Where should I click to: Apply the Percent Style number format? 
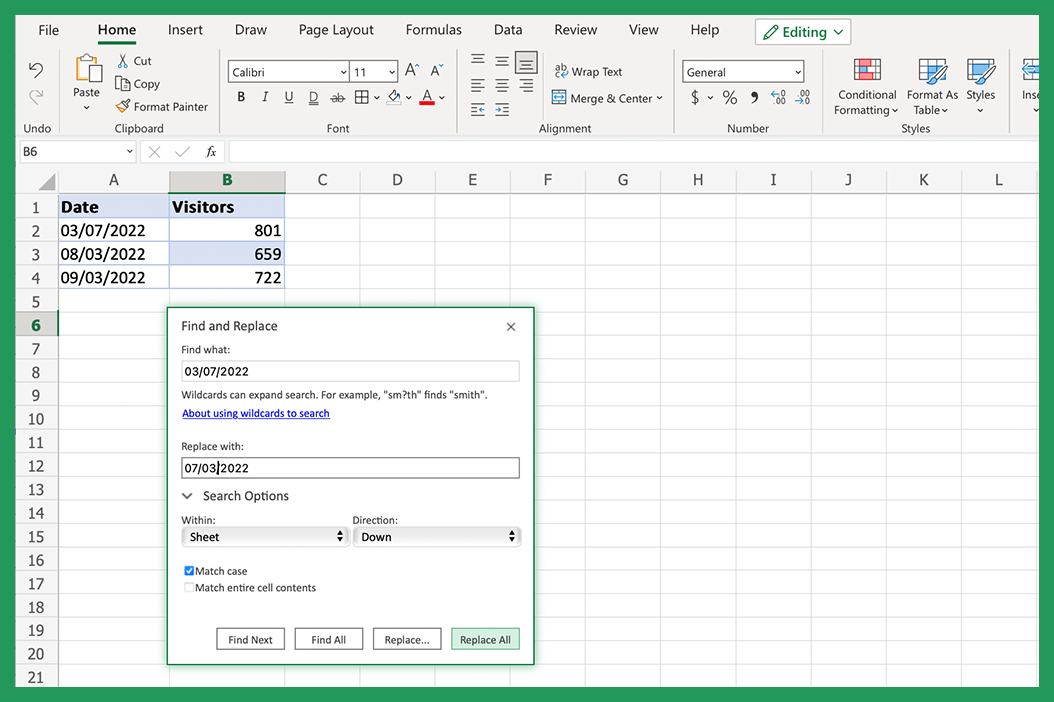coord(729,98)
